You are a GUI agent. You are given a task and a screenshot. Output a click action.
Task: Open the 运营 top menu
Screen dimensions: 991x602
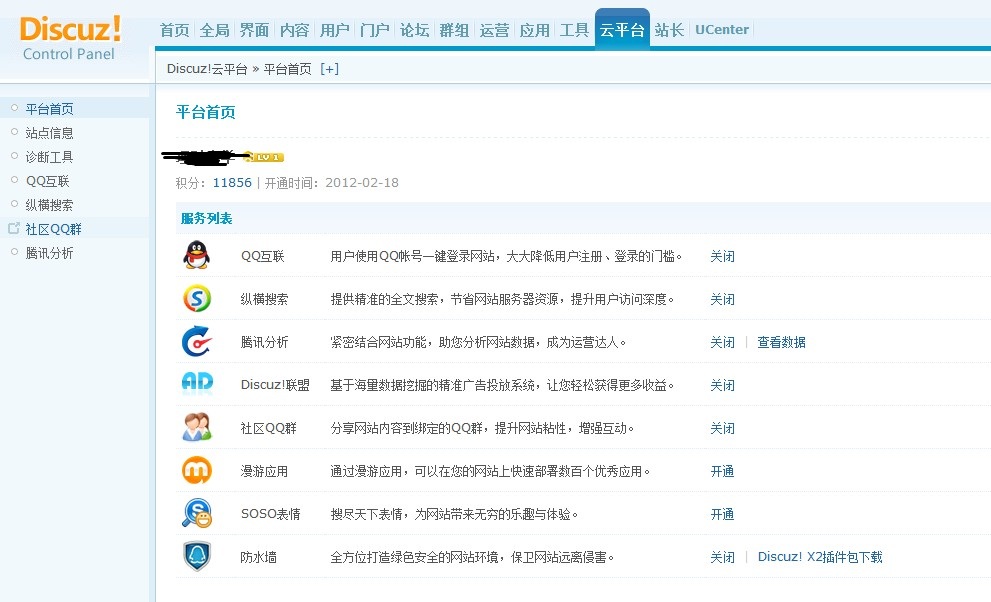(x=494, y=30)
